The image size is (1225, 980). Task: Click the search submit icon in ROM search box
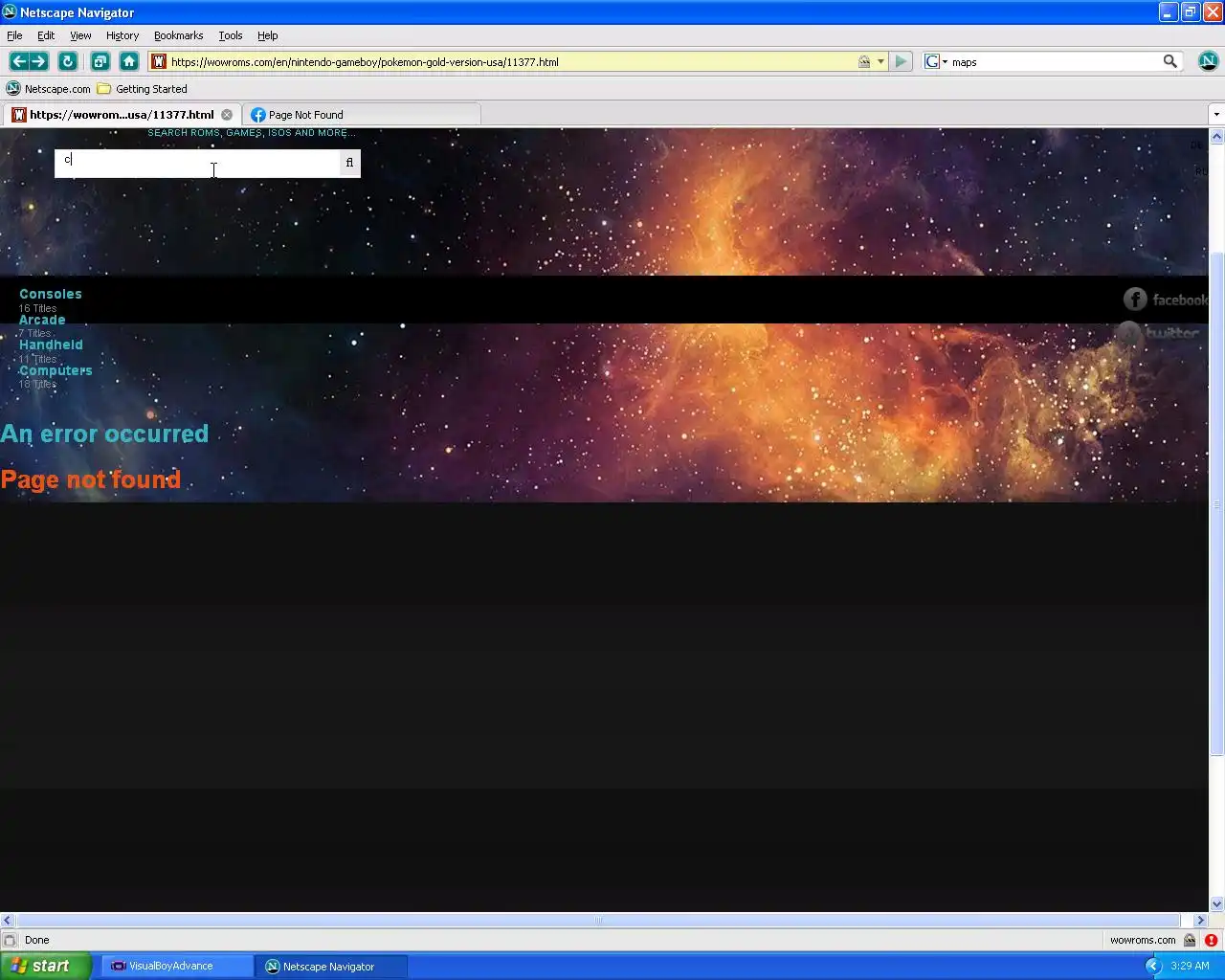[x=349, y=163]
